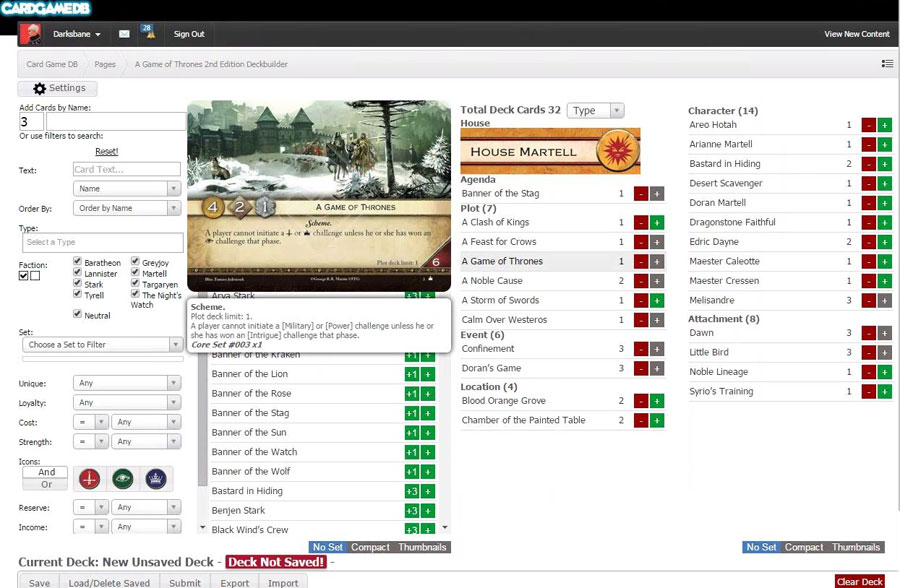Remove one Dawn attachment
Viewport: 900px width, 588px height.
(x=868, y=333)
